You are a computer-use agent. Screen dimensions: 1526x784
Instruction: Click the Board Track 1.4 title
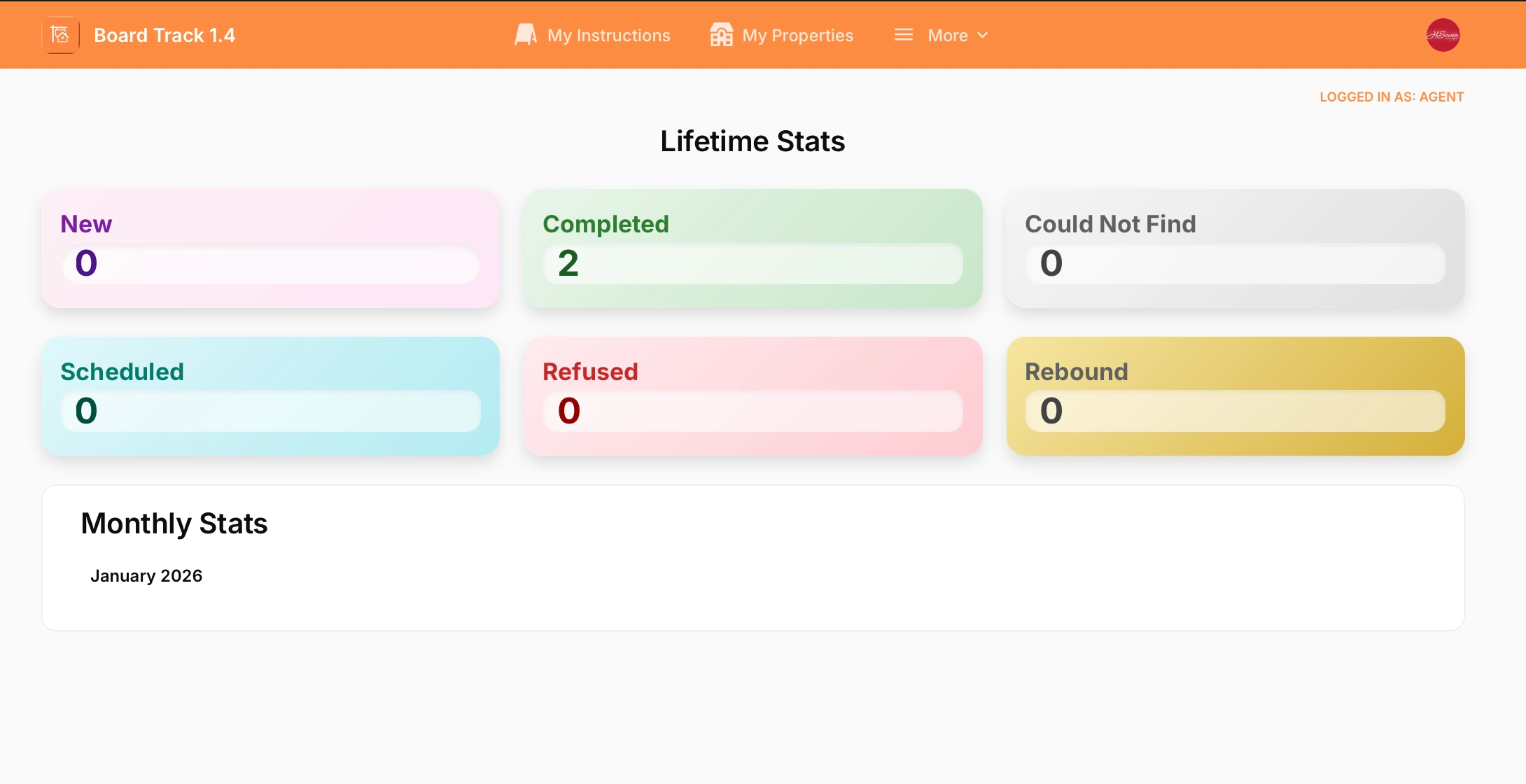[164, 35]
